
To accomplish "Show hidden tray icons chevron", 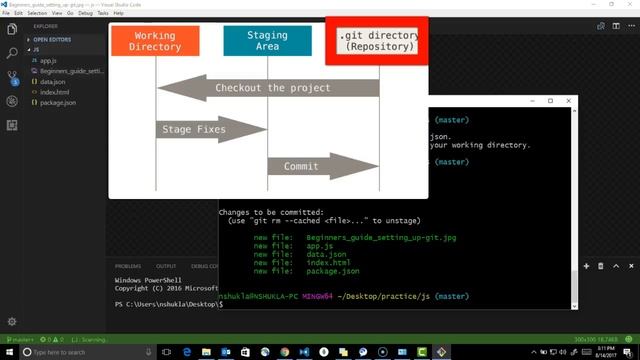I will [x=533, y=352].
